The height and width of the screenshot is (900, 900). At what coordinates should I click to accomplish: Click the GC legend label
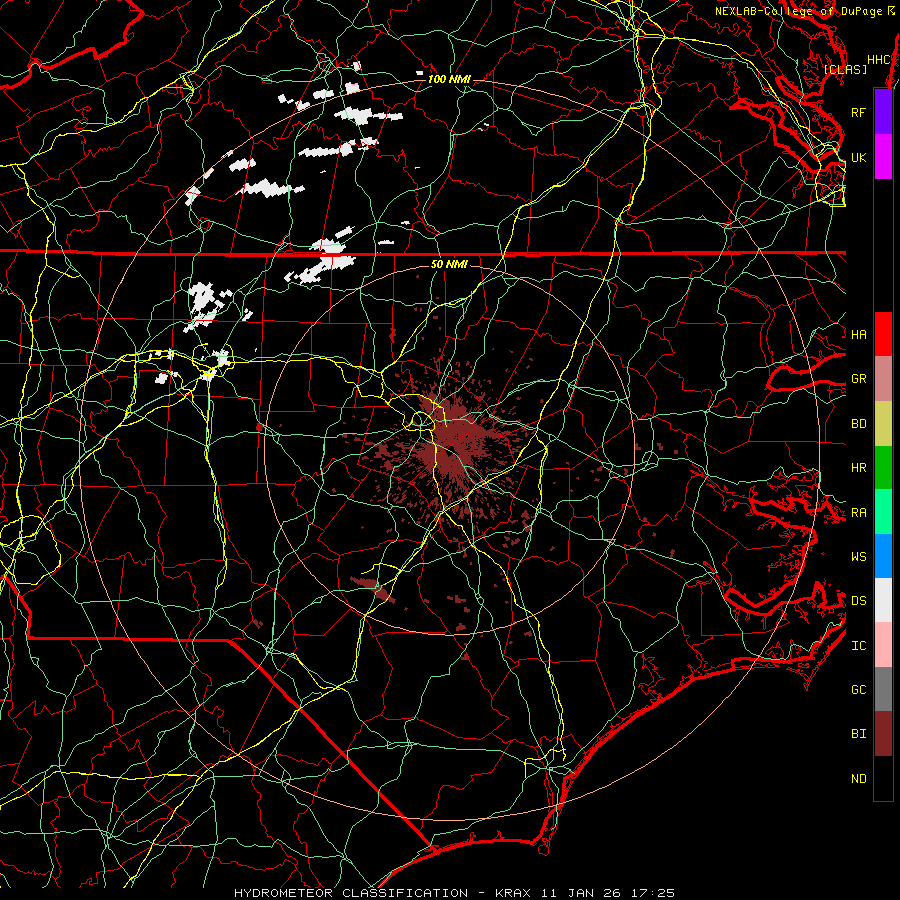click(x=859, y=689)
